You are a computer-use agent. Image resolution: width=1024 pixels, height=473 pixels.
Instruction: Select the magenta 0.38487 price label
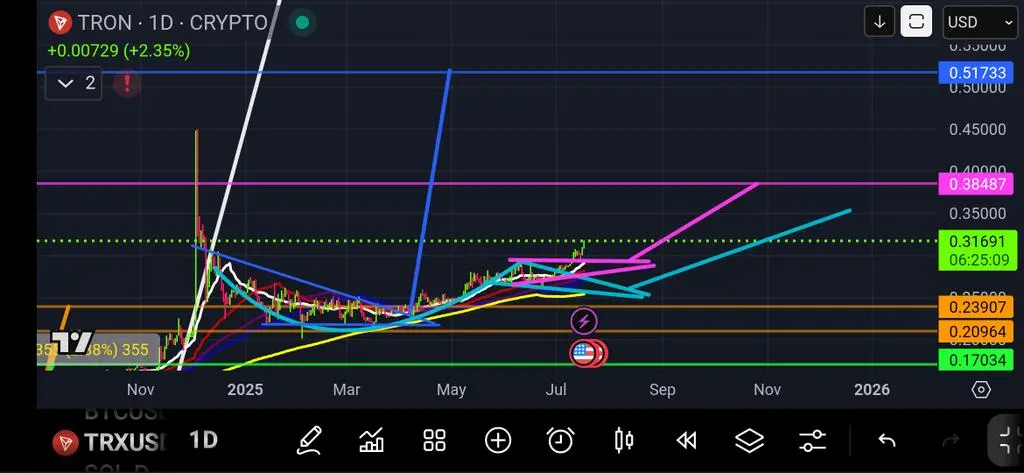(978, 184)
